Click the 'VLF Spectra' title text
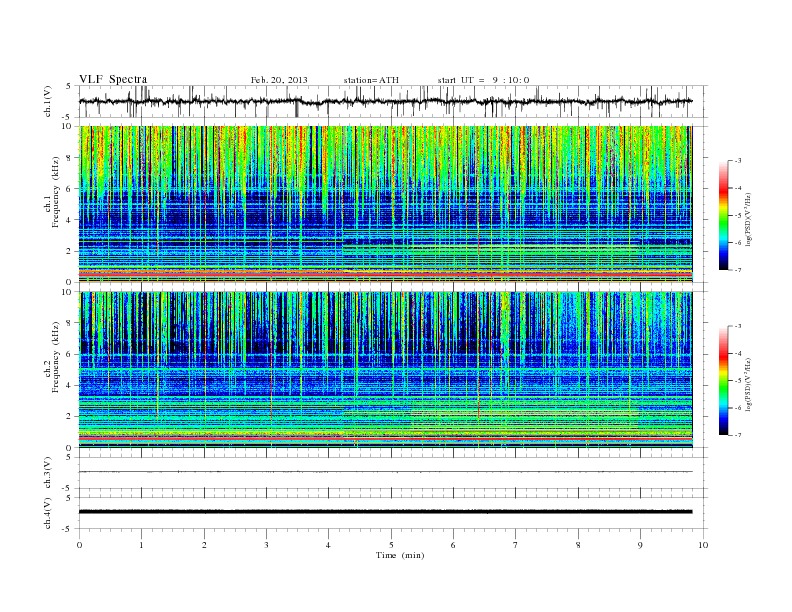Screen dimensions: 792x612 tap(113, 79)
